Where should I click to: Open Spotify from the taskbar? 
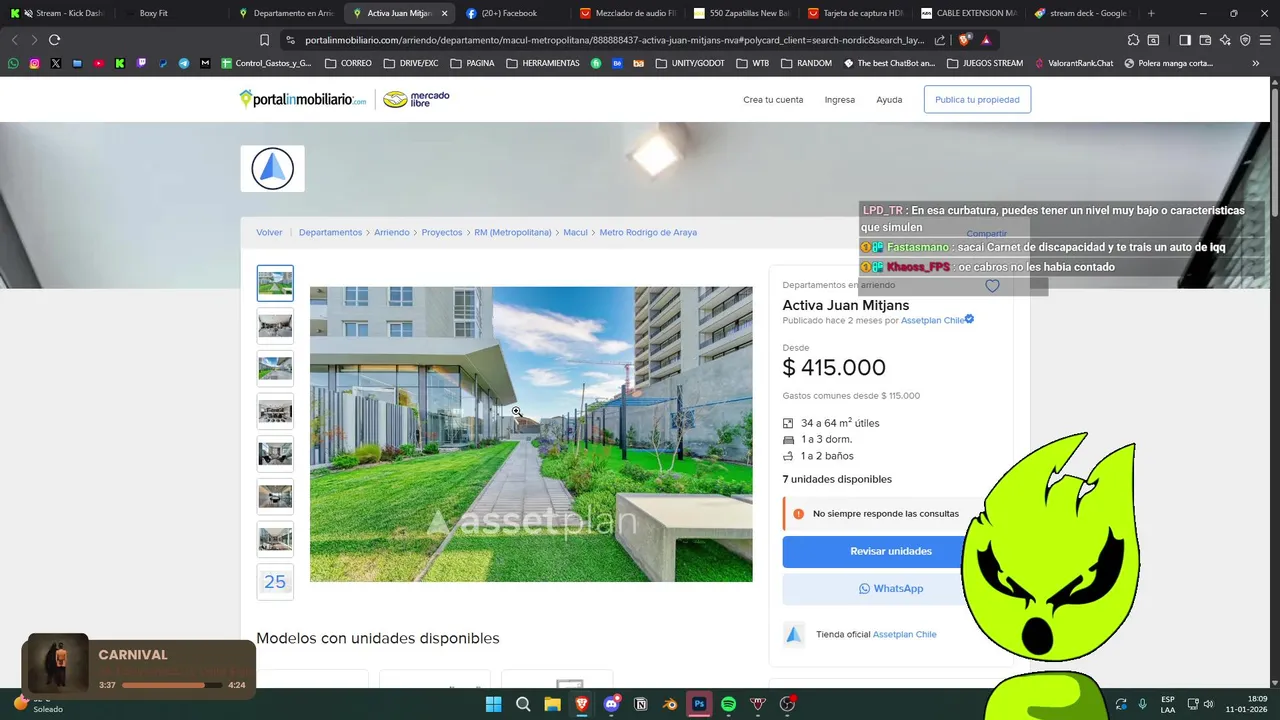(728, 704)
